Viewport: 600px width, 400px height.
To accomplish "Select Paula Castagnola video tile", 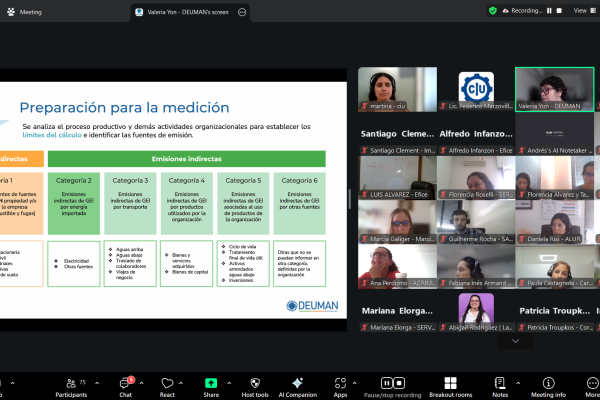I will point(554,266).
